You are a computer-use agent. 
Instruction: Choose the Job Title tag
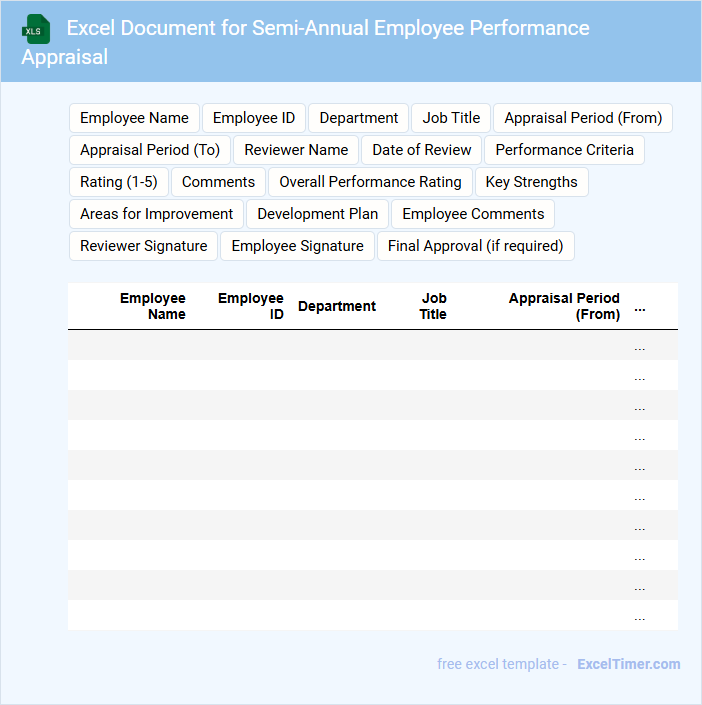451,118
